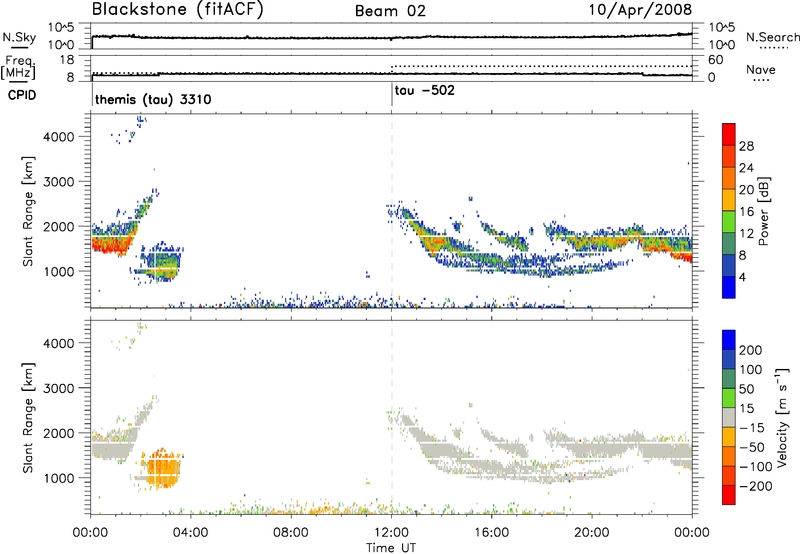Pick the bright blue bottom Power colorbar segment
Image resolution: width=800 pixels, height=554 pixels.
pyautogui.click(x=729, y=287)
